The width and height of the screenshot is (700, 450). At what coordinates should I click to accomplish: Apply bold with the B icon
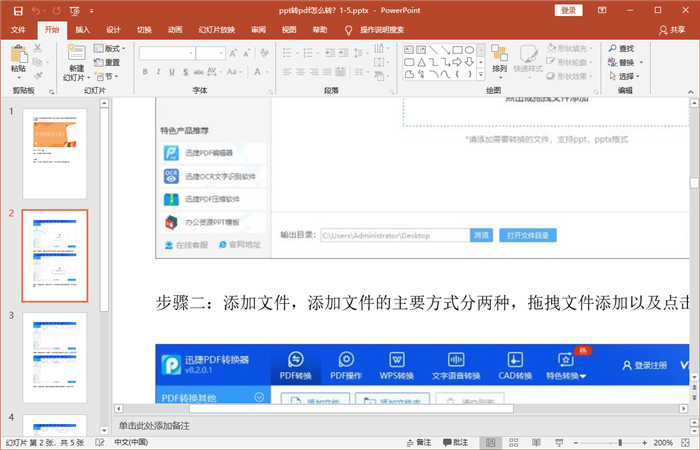pos(145,72)
